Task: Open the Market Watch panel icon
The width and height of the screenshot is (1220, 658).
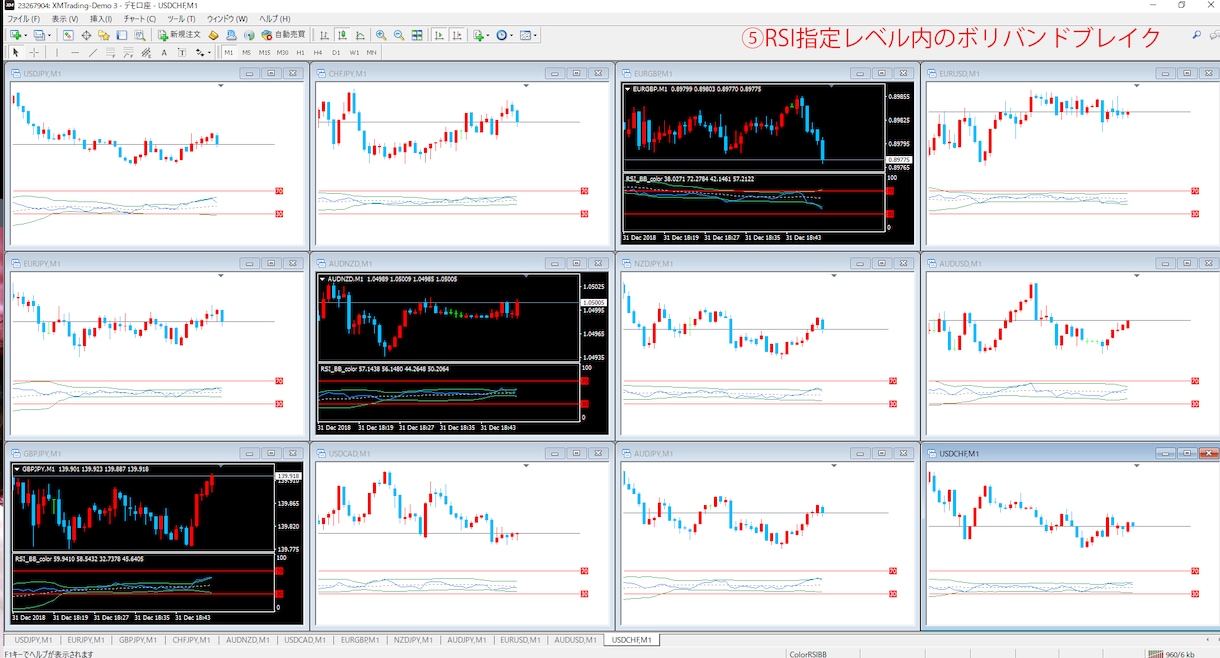Action: (68, 35)
